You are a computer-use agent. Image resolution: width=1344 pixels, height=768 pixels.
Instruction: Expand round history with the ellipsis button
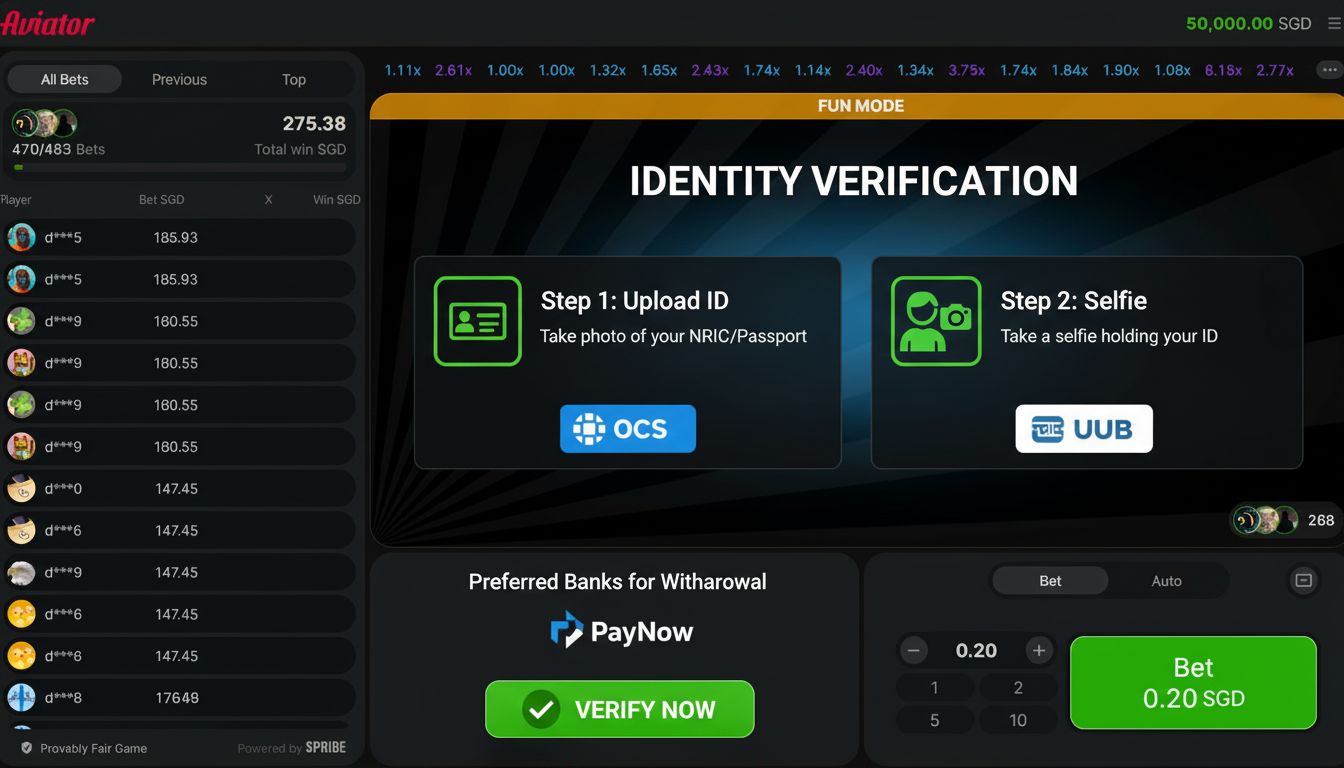pyautogui.click(x=1329, y=70)
